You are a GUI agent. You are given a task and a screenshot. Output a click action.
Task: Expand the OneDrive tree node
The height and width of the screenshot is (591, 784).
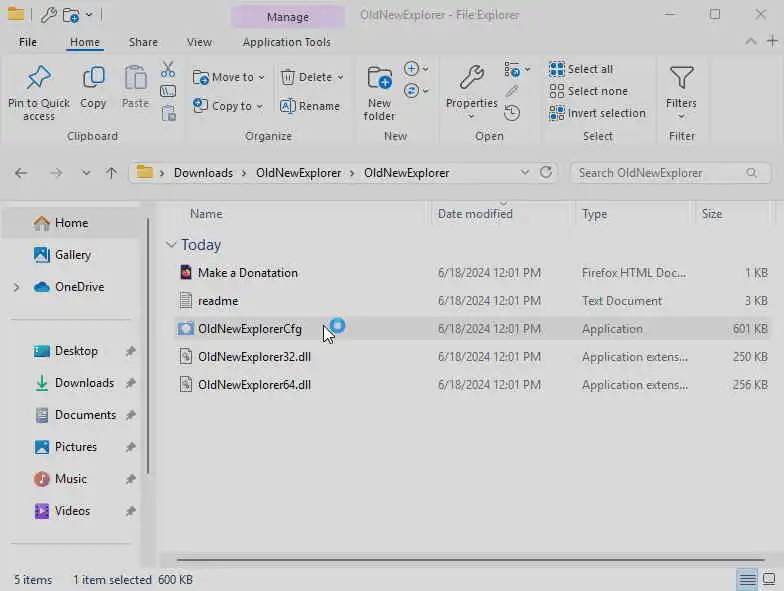[16, 287]
